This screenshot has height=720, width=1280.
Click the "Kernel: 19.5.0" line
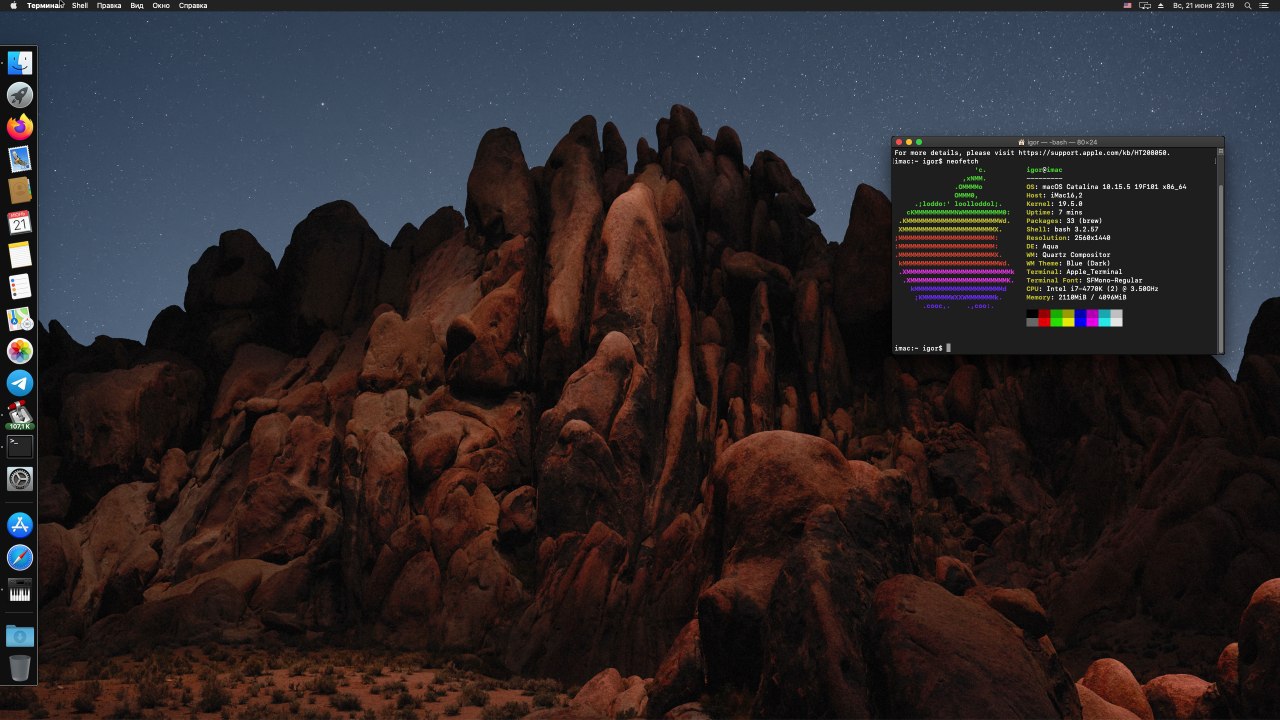coord(1054,204)
